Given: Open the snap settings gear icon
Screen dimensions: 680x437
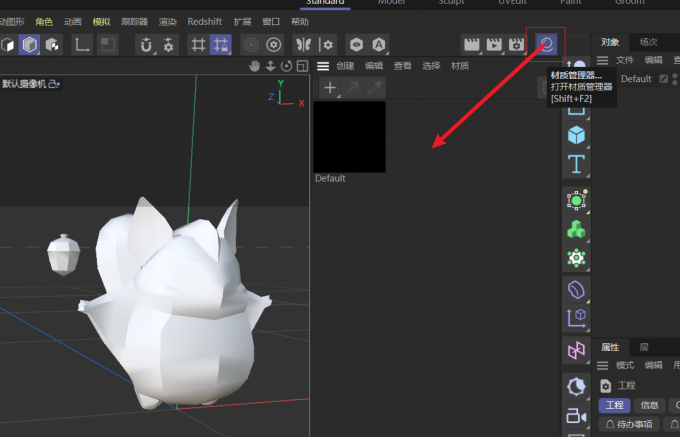Looking at the screenshot, I should coord(168,44).
